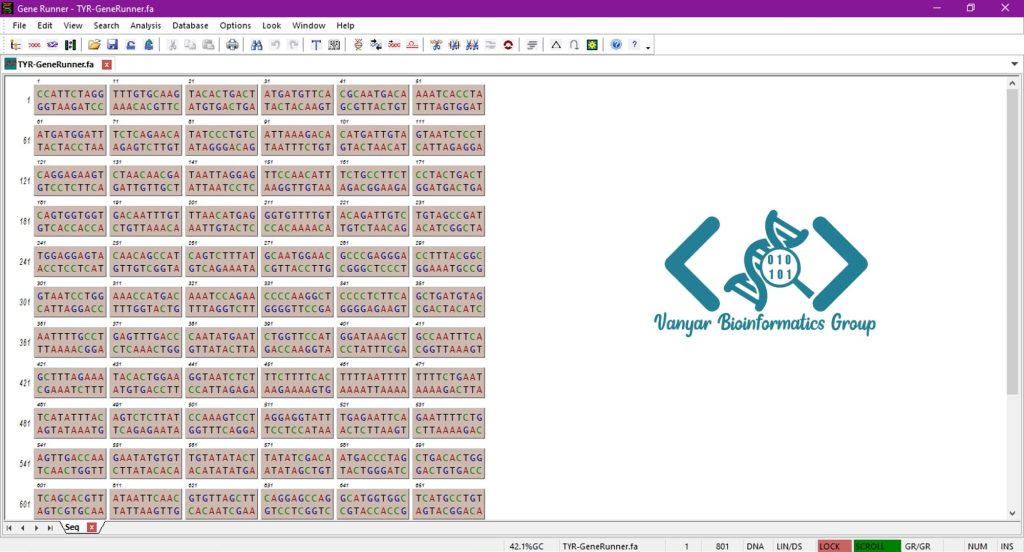Click the colorful scissors restriction icon
The height and width of the screenshot is (552, 1024).
point(436,44)
